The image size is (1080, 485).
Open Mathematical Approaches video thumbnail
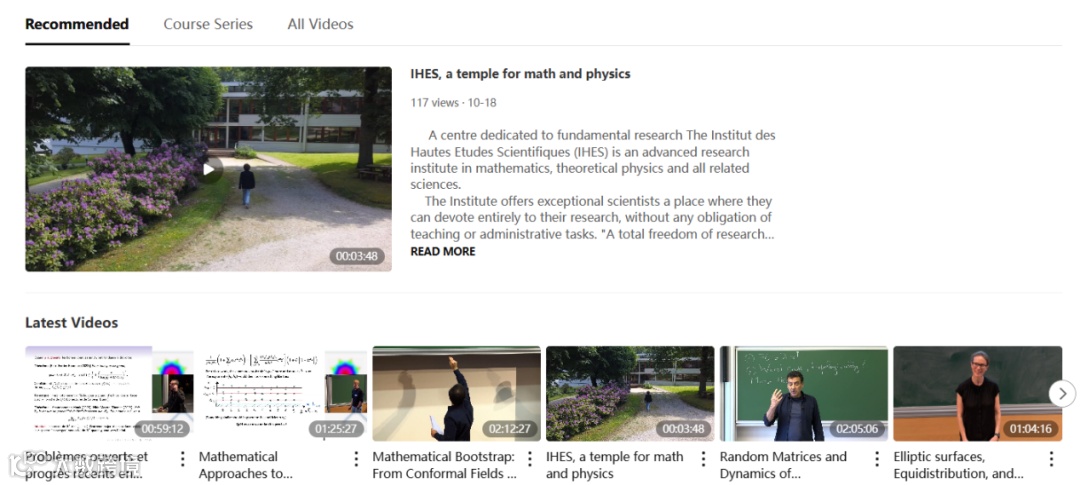coord(283,393)
